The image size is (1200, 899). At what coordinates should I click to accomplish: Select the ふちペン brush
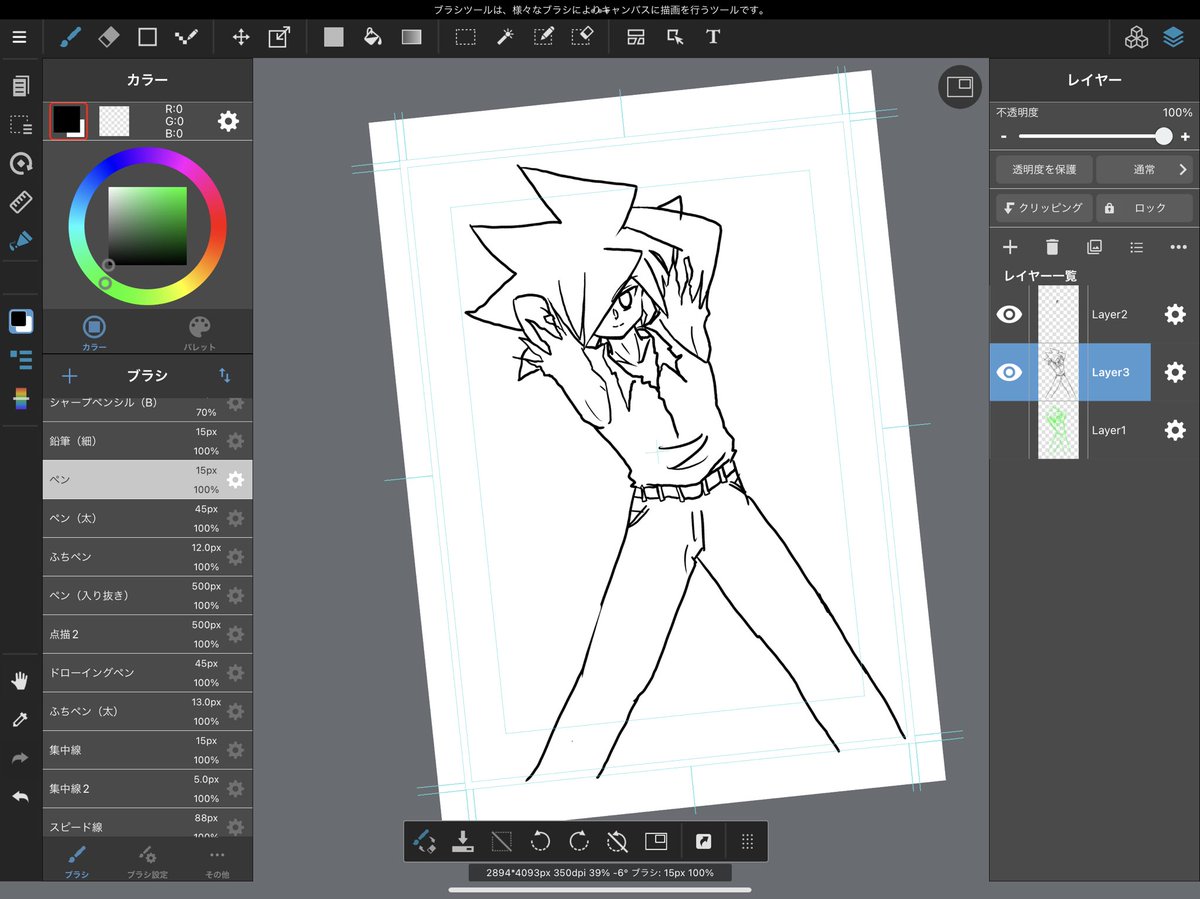pyautogui.click(x=147, y=557)
